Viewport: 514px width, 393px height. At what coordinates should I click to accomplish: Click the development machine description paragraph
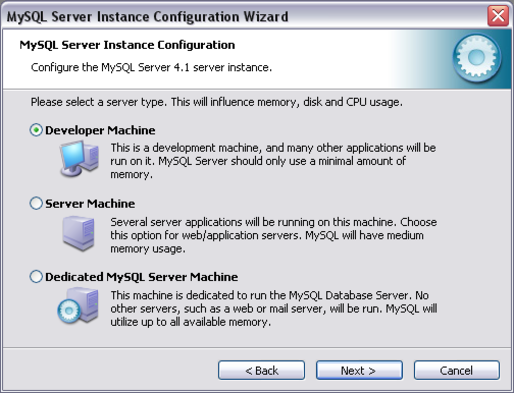pyautogui.click(x=273, y=161)
